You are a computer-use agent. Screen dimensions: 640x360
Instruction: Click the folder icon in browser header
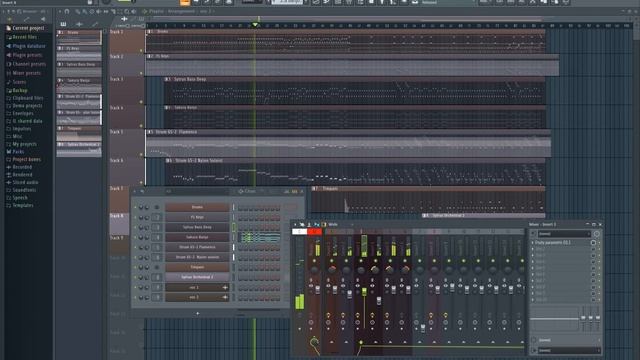tap(19, 11)
